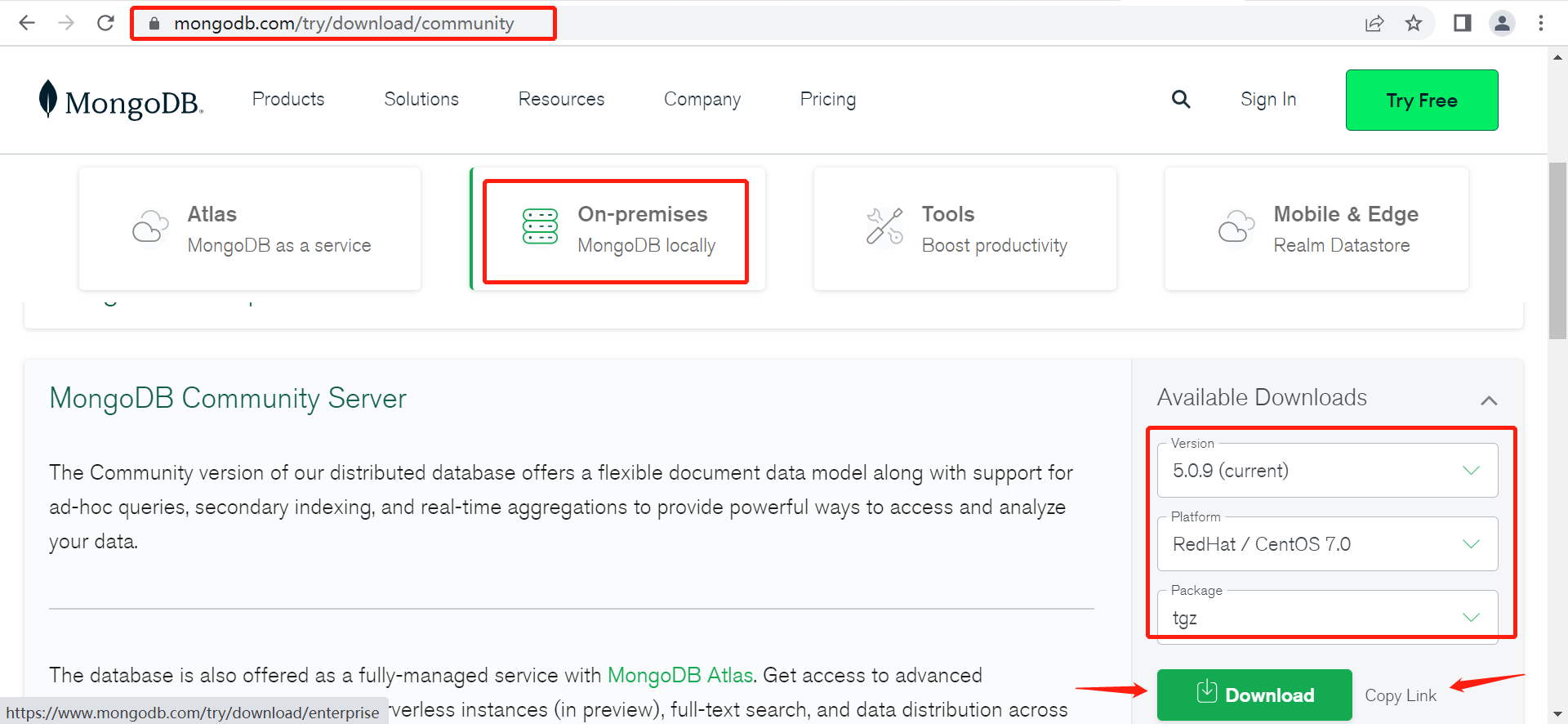Viewport: 1568px width, 724px height.
Task: Open the browser profile avatar
Action: pyautogui.click(x=1502, y=23)
